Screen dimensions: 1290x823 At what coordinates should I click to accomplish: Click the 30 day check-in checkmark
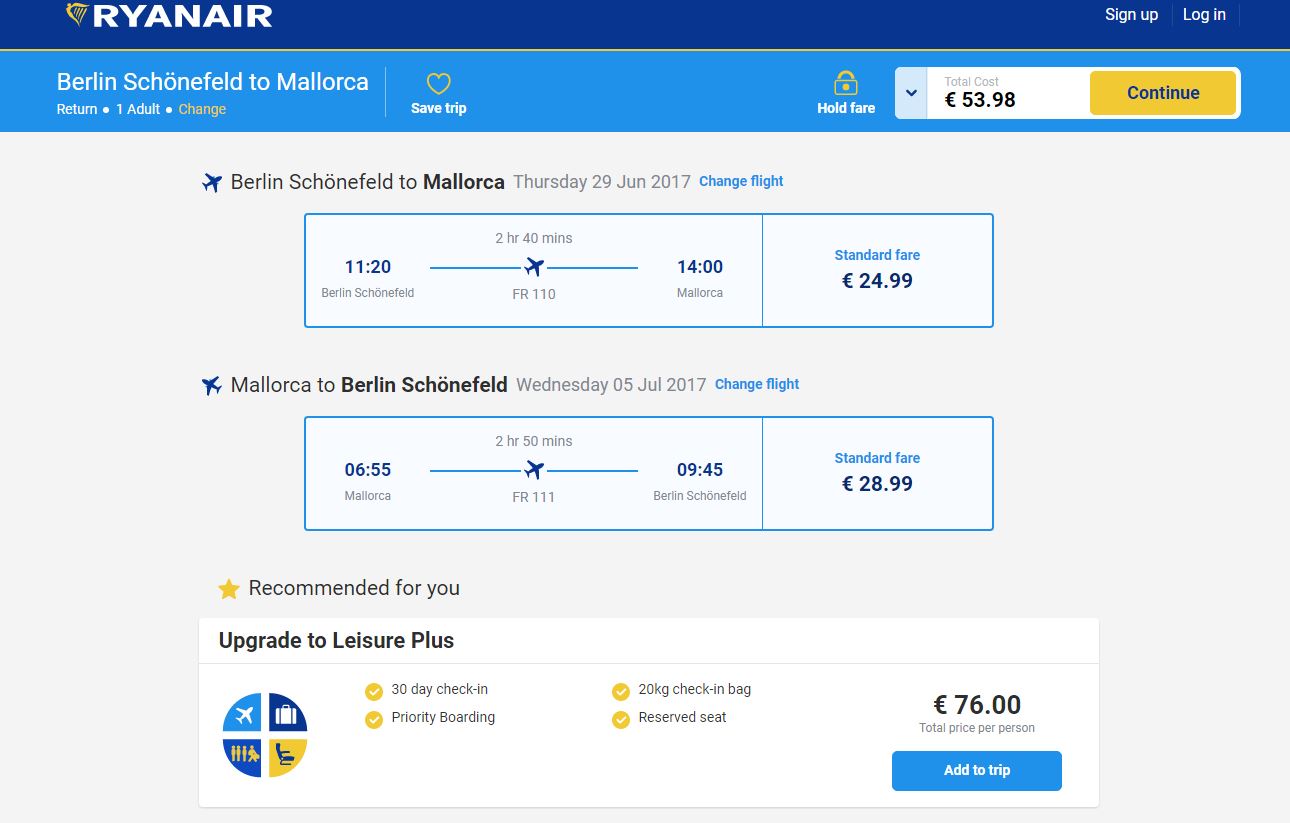point(374,691)
